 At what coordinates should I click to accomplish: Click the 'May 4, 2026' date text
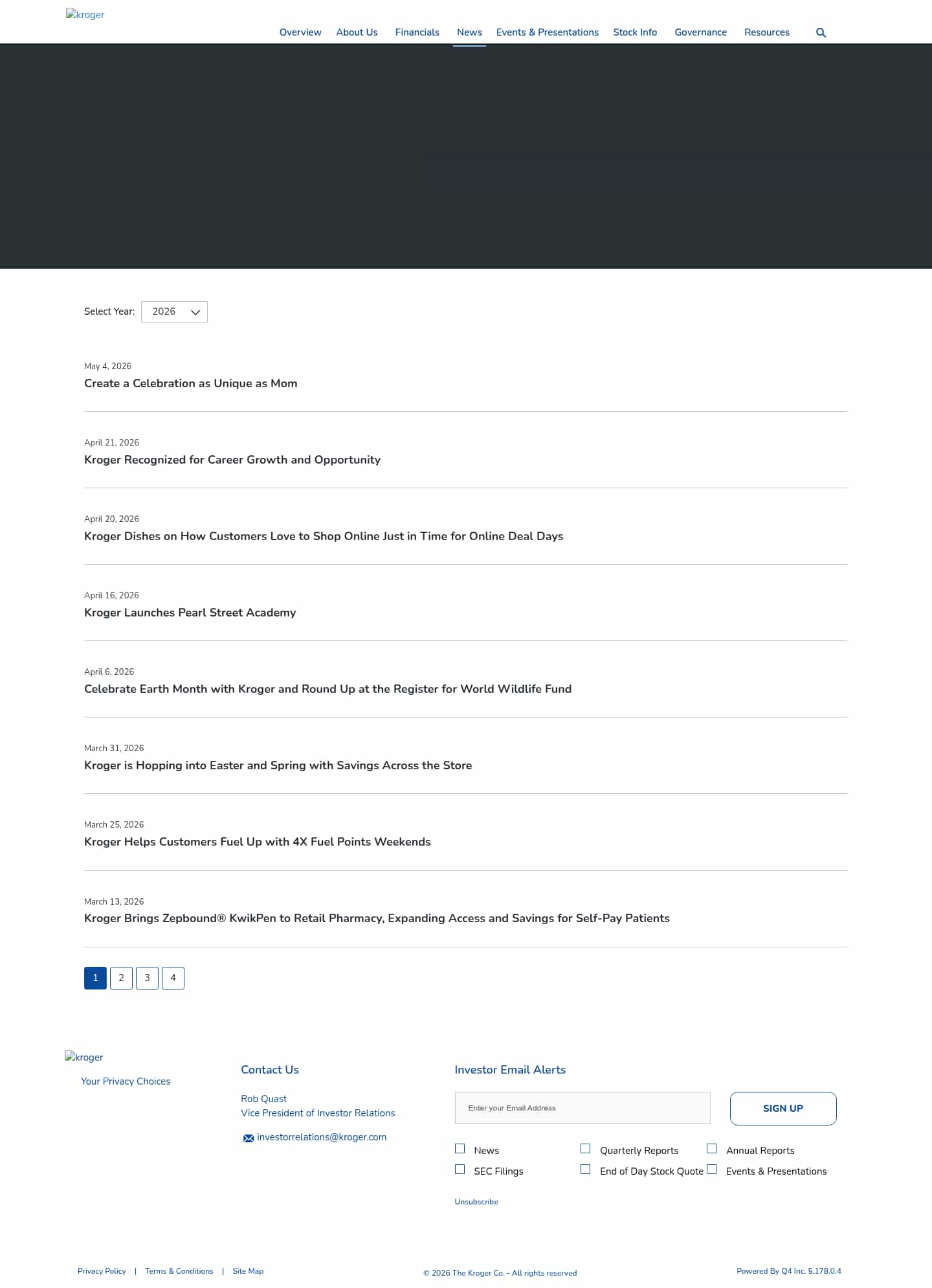click(107, 367)
